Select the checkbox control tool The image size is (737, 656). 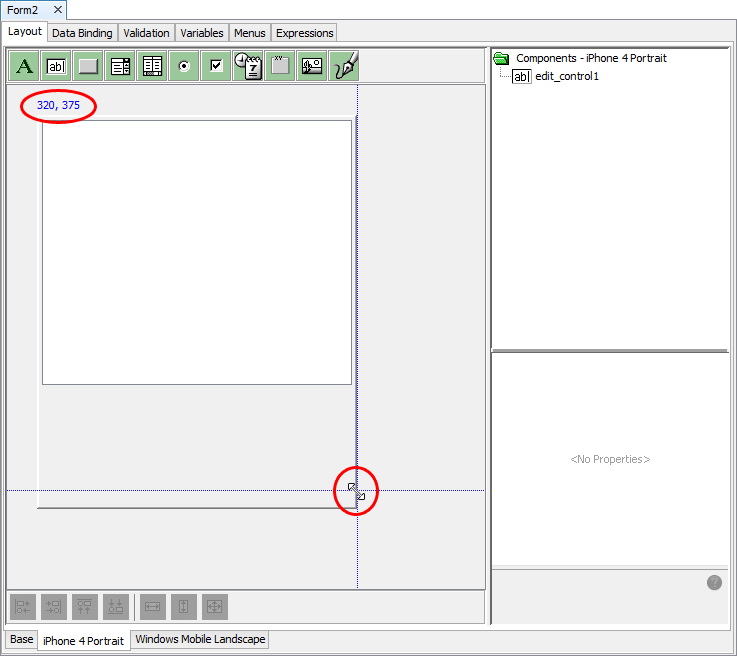tap(216, 67)
